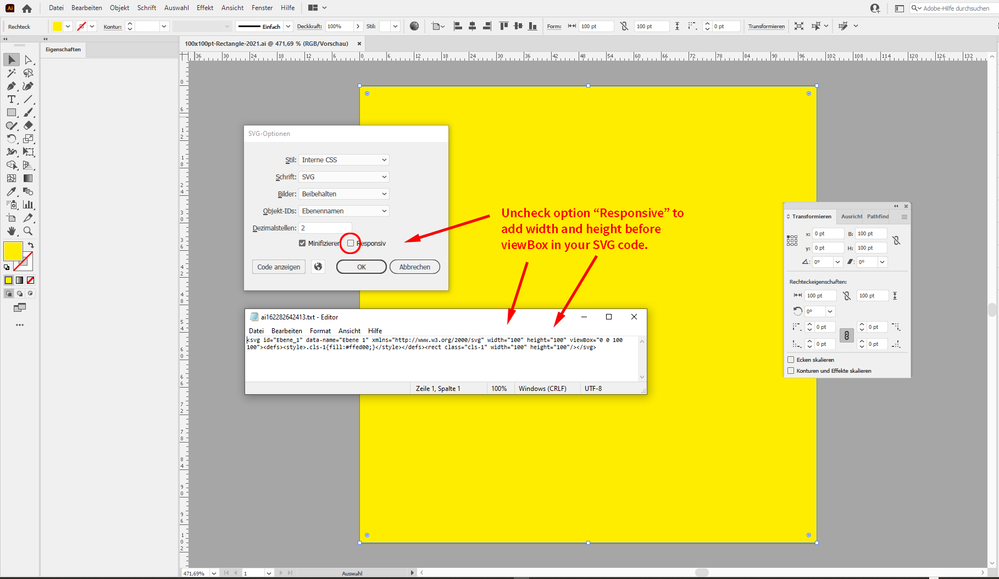Select the Selection tool in the toolbar
This screenshot has width=999, height=579.
pos(13,60)
